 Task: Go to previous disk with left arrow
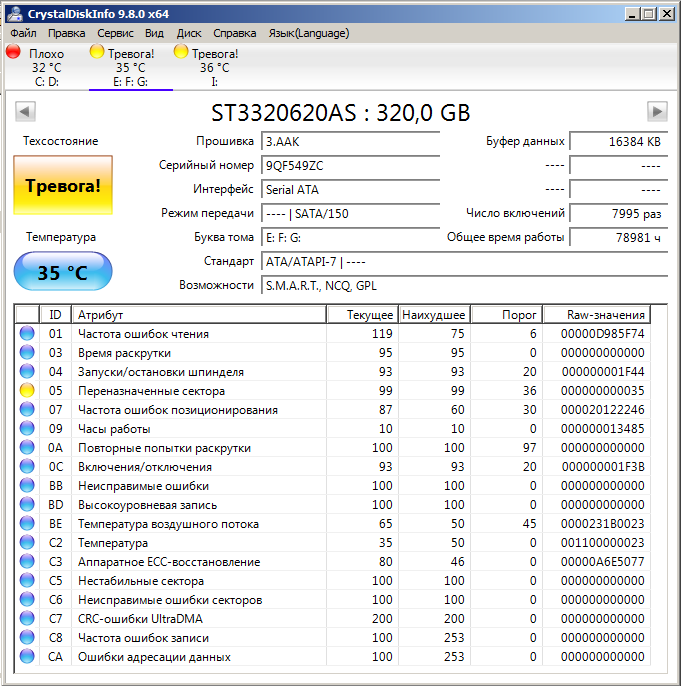(25, 111)
